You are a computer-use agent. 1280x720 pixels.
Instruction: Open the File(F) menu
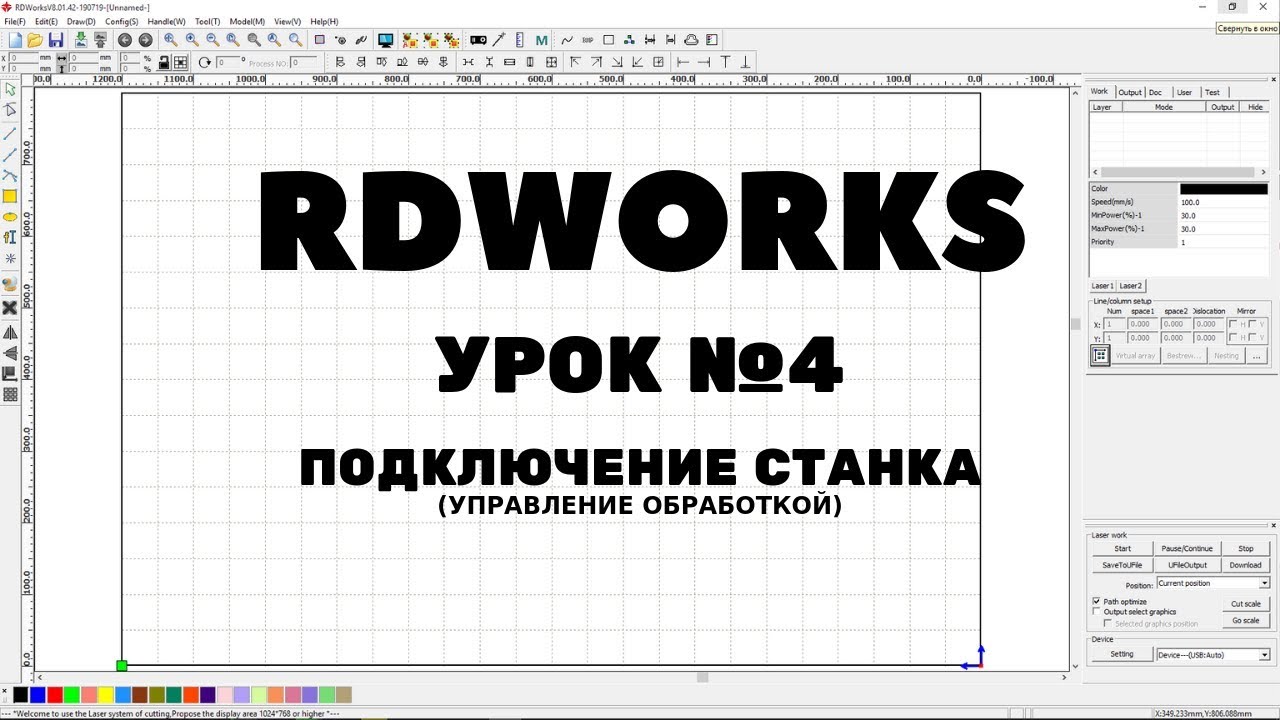15,21
